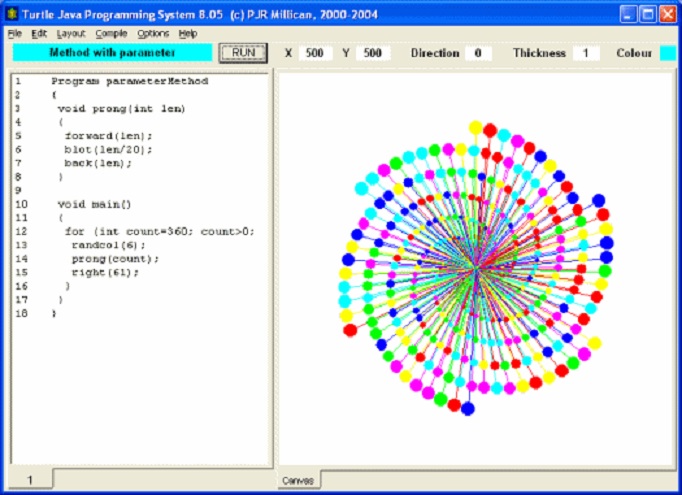Maximize the Turtle window
Viewport: 682px width, 495px height.
(x=647, y=13)
